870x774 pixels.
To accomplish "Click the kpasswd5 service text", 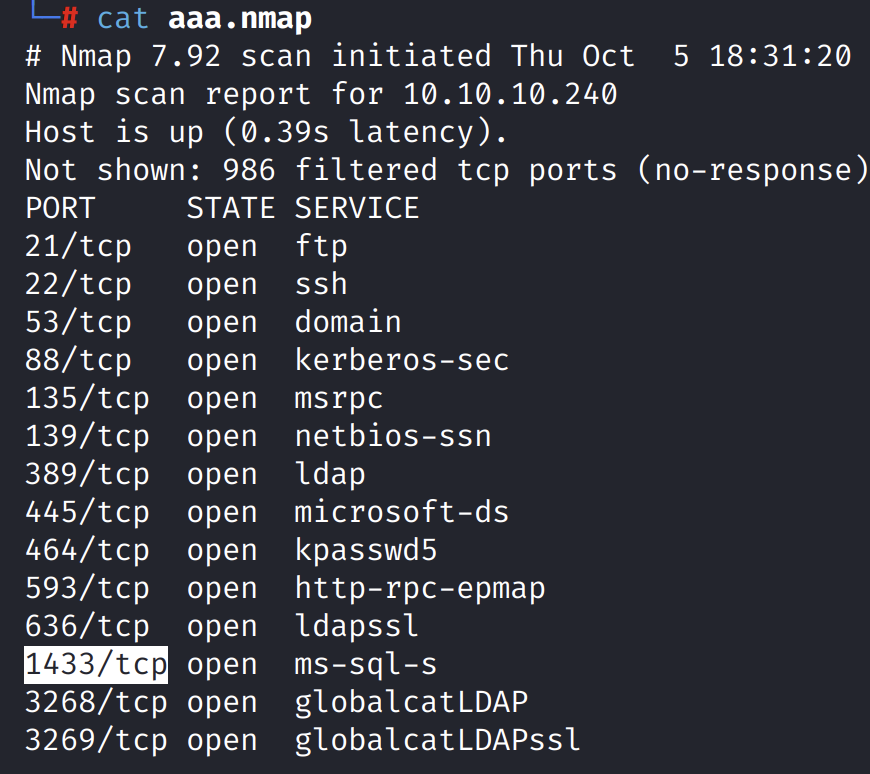I will pos(365,551).
